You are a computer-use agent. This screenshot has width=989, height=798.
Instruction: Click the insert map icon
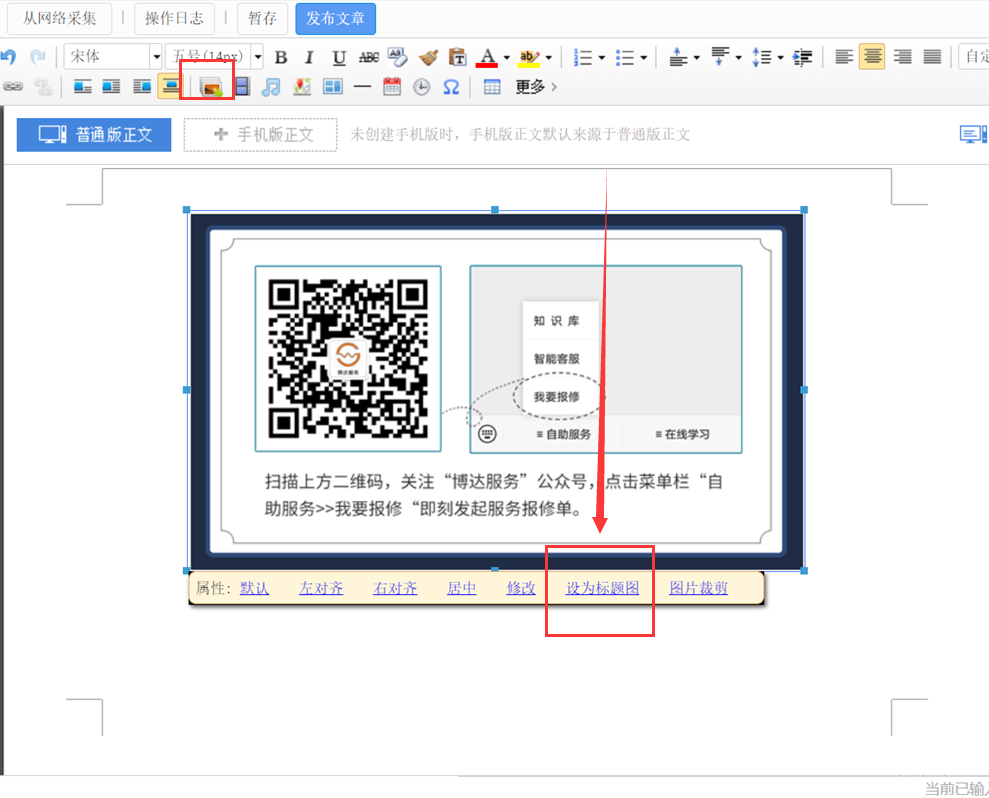pos(302,87)
